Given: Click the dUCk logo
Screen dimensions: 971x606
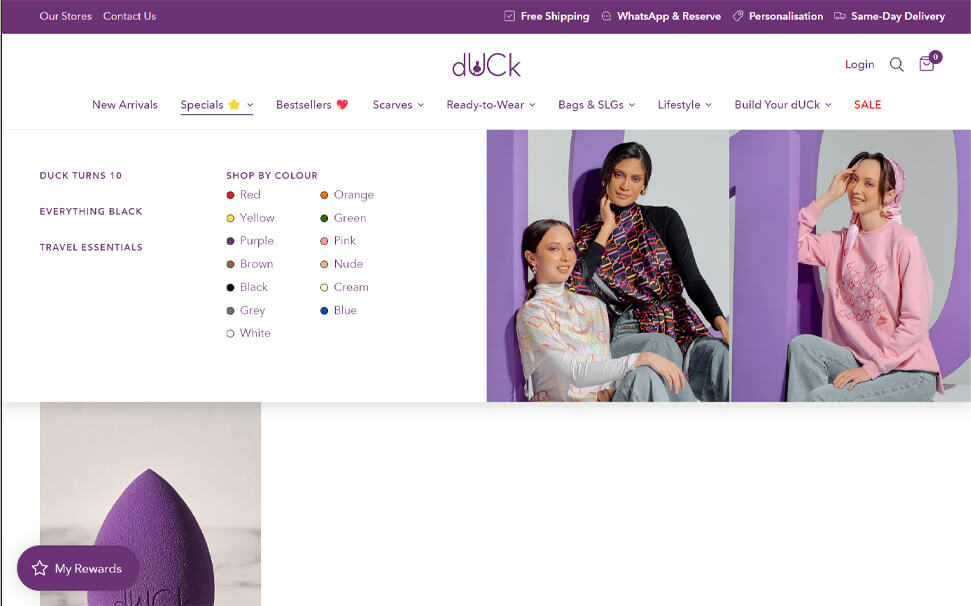Looking at the screenshot, I should [x=486, y=65].
